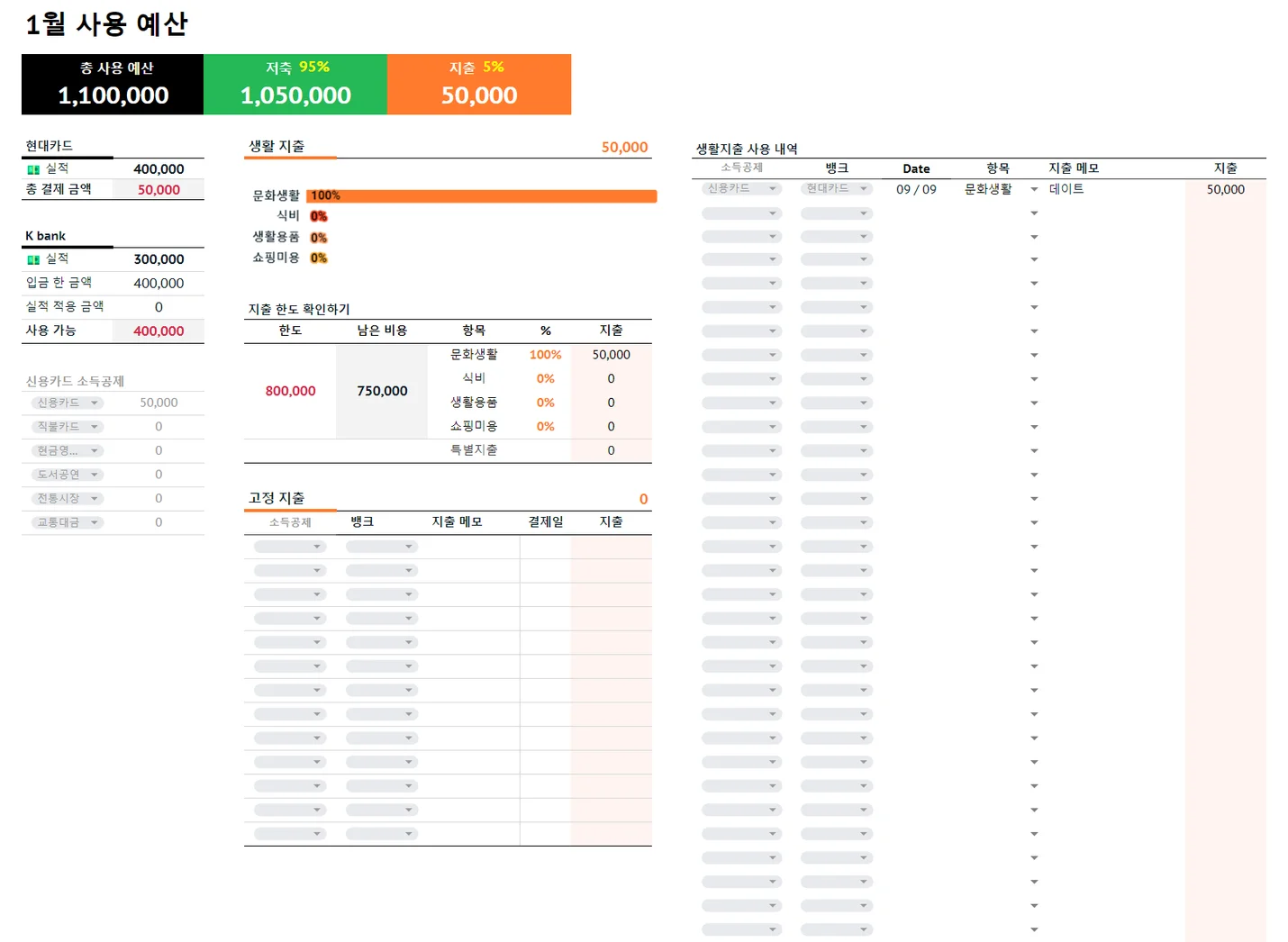
Task: Select the orange 지출 5% card
Action: tap(479, 84)
